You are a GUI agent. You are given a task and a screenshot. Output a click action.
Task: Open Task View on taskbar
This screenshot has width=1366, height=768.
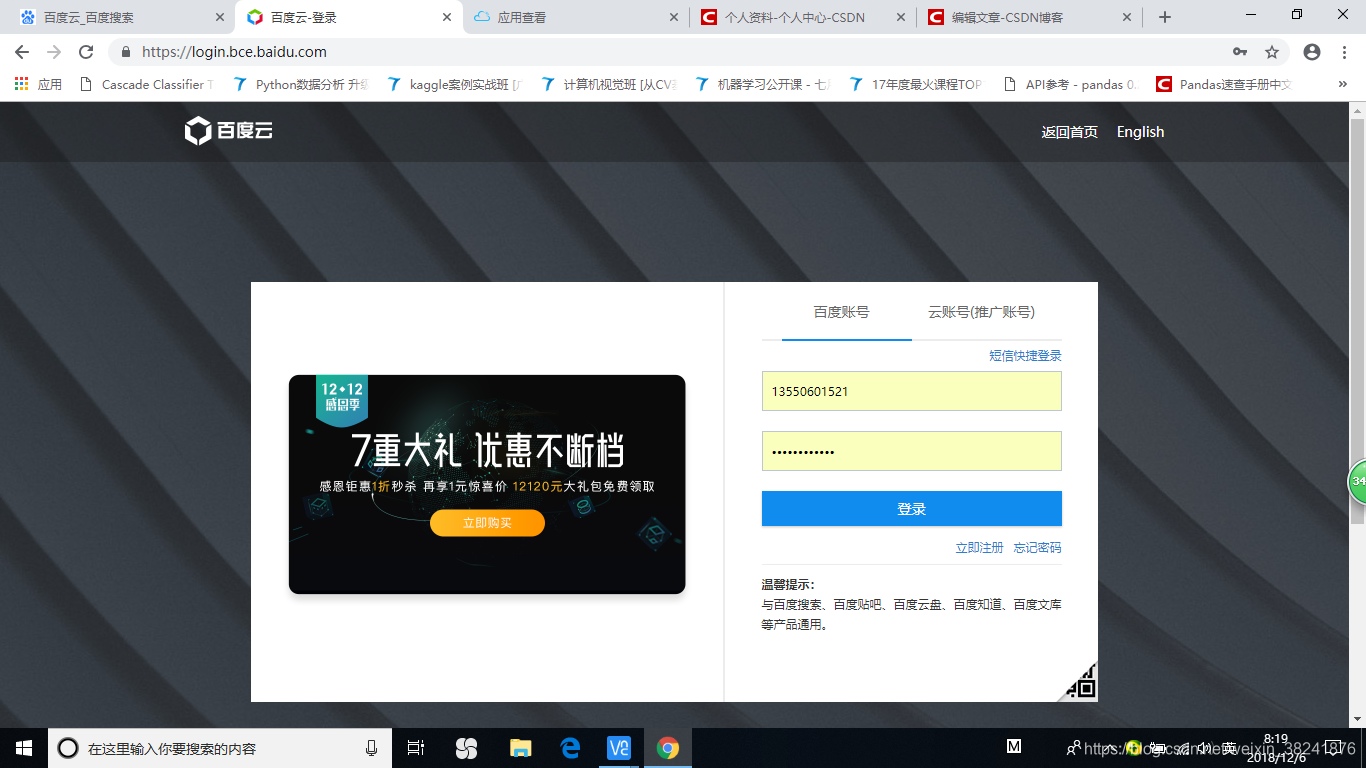(416, 748)
